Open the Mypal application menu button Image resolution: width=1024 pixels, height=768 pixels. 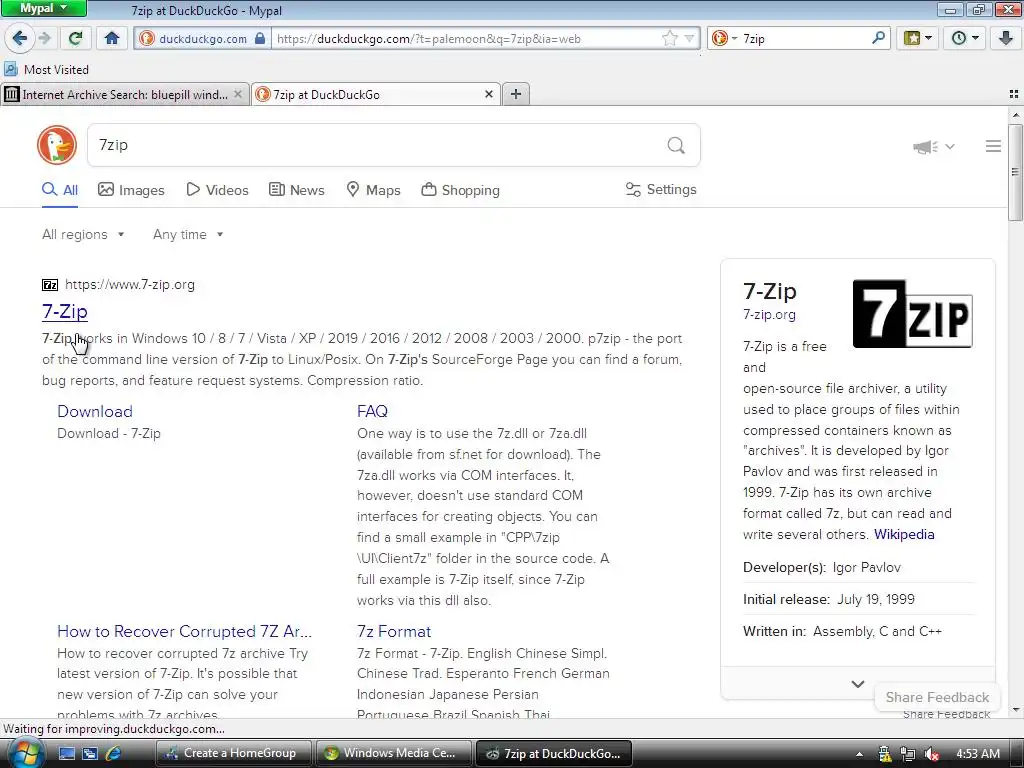point(43,8)
